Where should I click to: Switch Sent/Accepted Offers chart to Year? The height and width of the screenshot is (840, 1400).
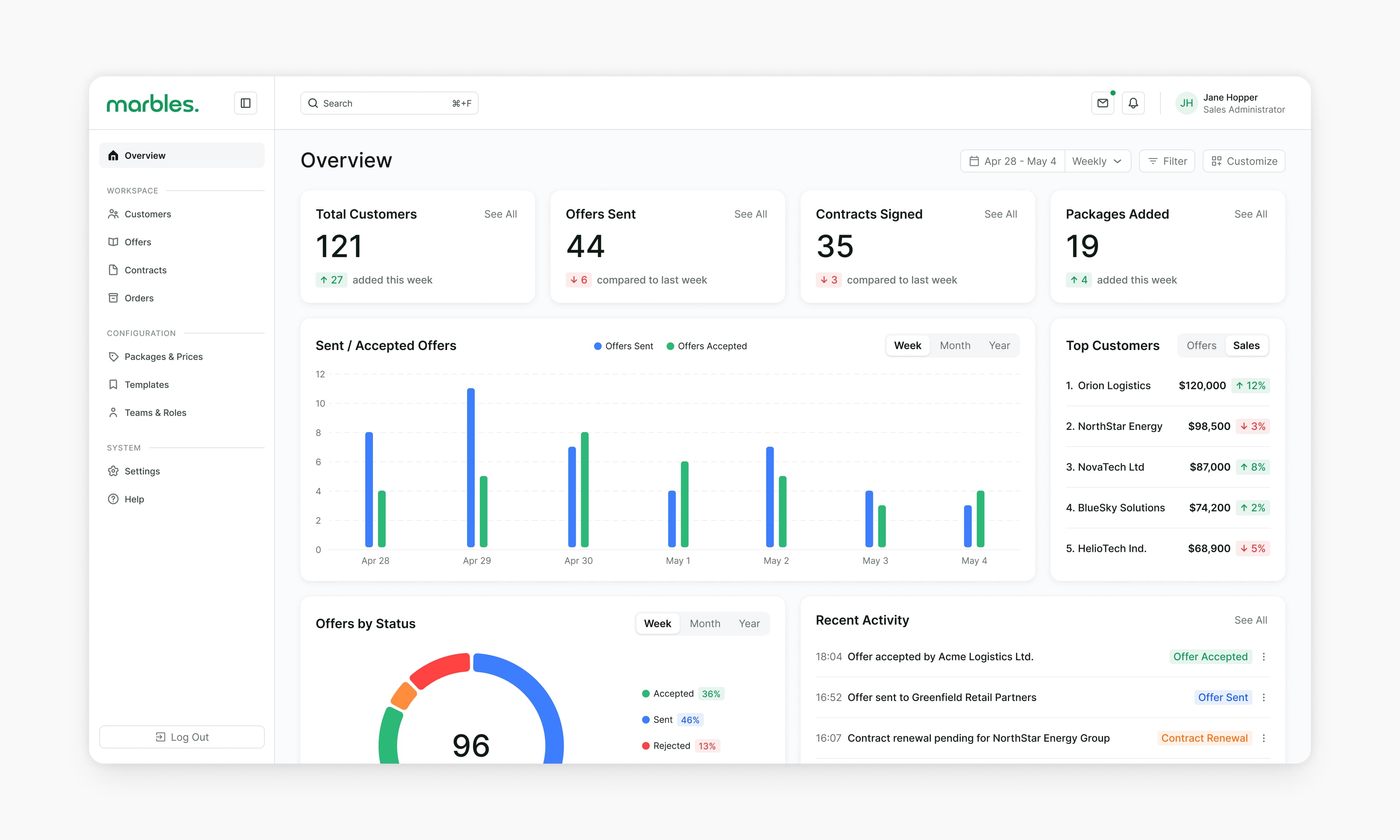tap(999, 345)
